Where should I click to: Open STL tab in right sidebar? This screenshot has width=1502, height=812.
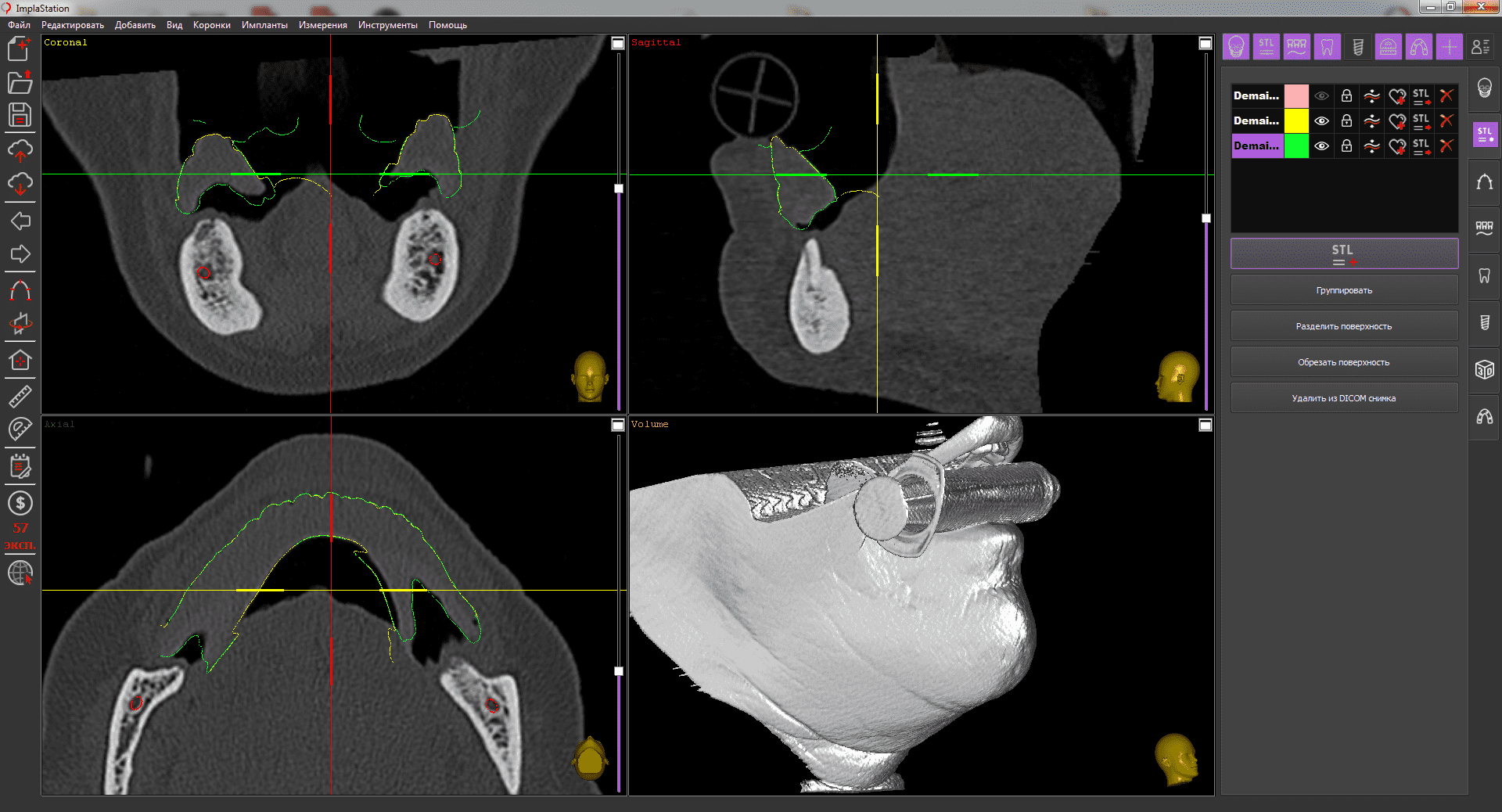click(1484, 135)
